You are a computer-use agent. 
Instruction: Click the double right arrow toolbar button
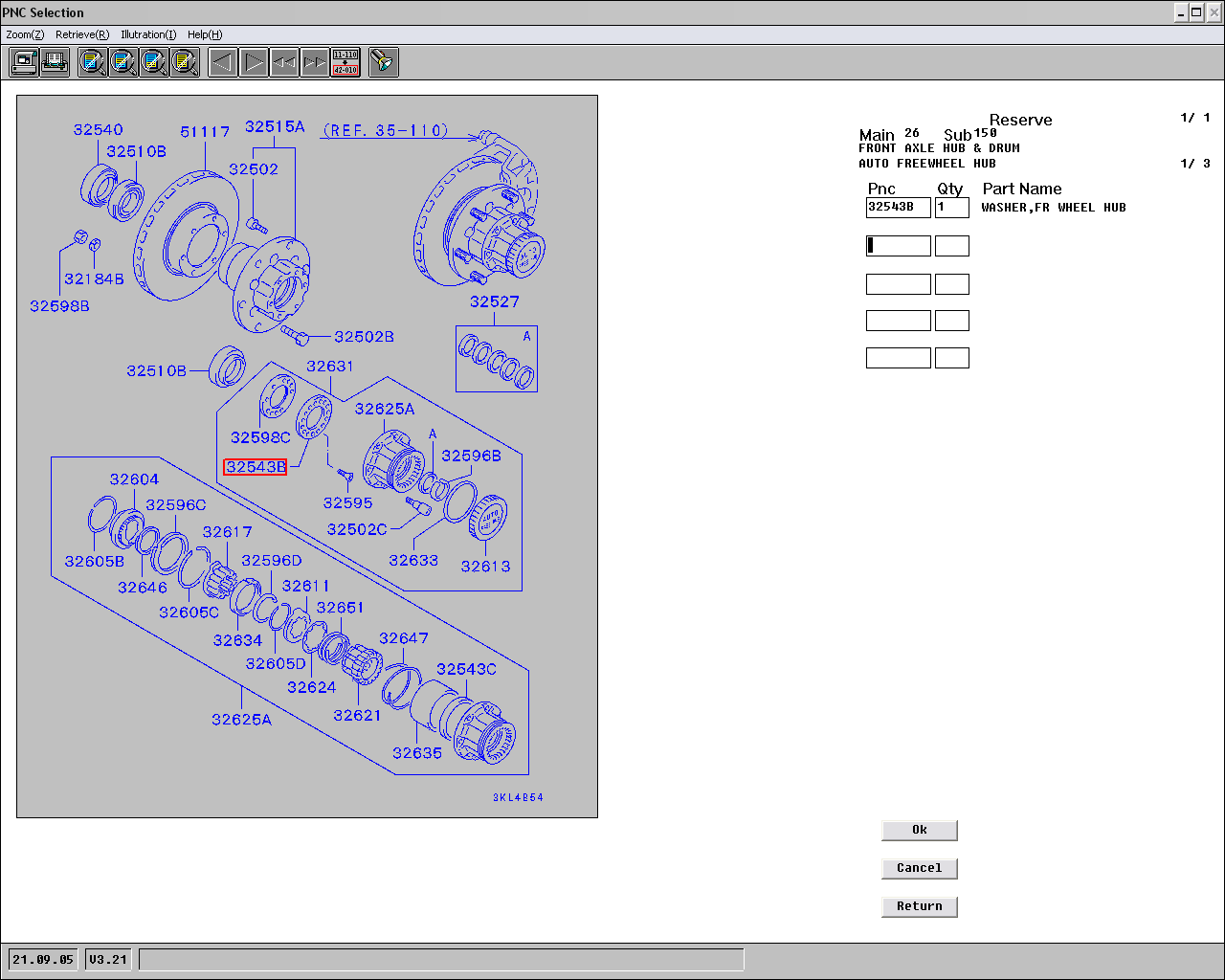(315, 62)
